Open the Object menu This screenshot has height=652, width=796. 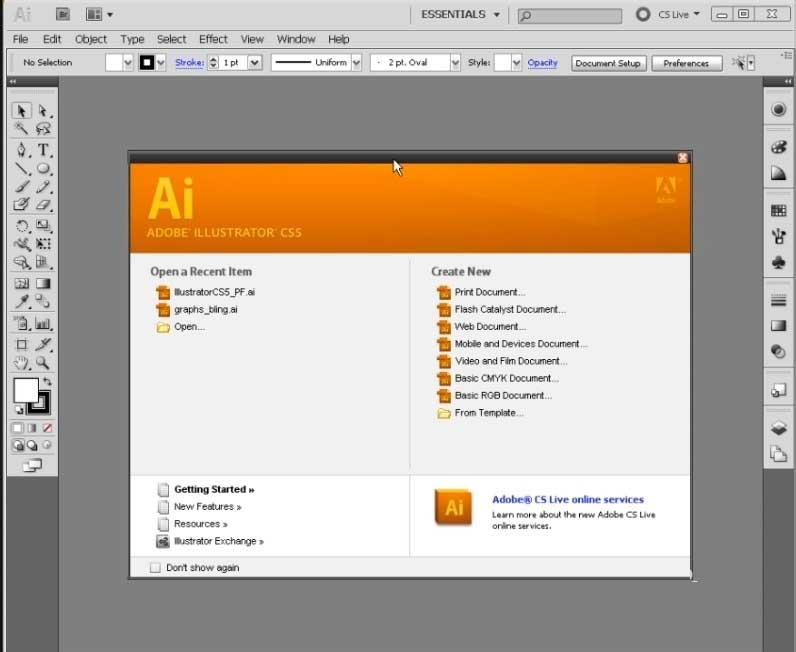(91, 39)
